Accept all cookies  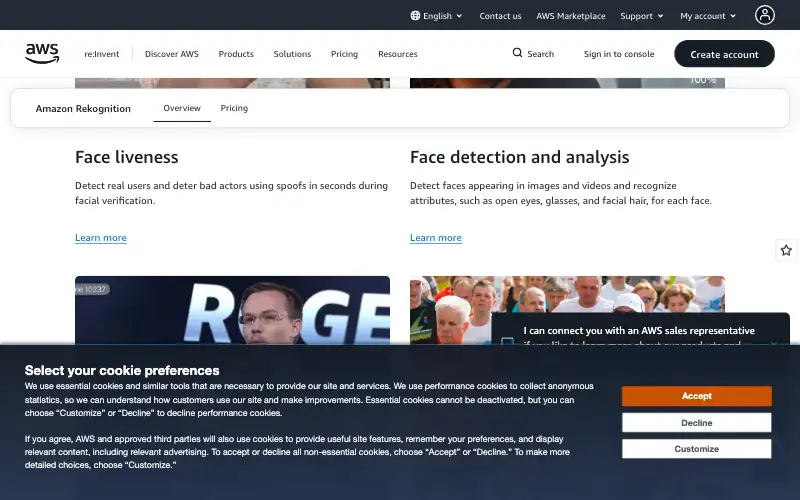(696, 396)
